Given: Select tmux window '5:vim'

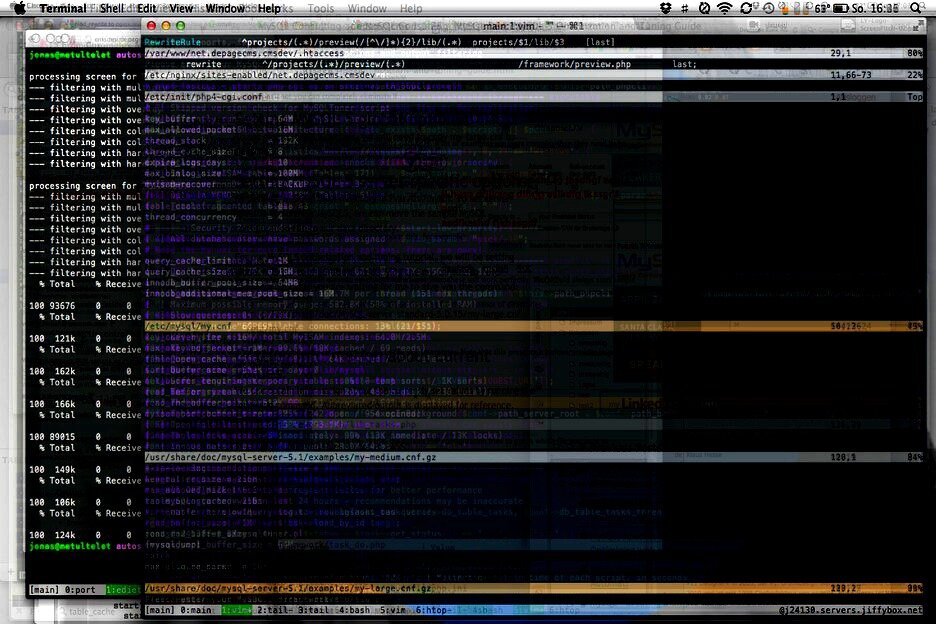Looking at the screenshot, I should point(395,610).
